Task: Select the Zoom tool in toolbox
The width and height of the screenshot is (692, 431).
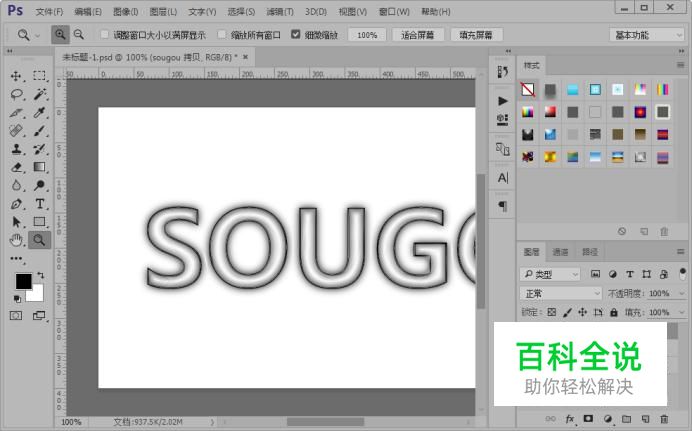Action: pos(39,240)
